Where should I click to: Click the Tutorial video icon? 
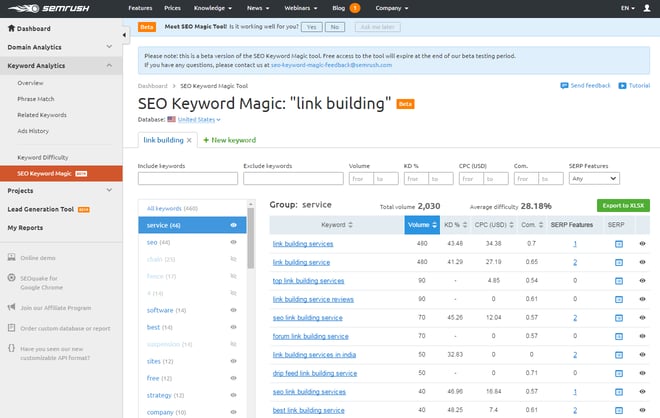pos(622,86)
